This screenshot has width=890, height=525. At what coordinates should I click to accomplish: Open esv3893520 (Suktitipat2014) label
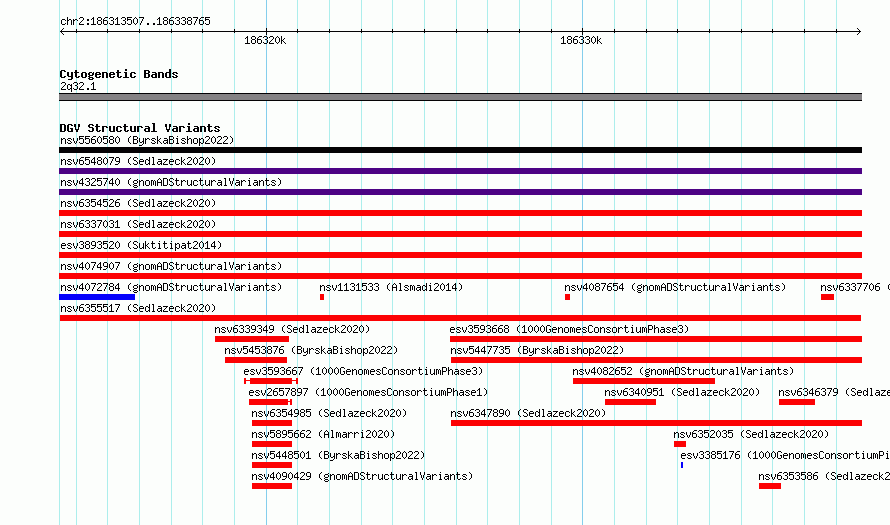click(x=141, y=245)
